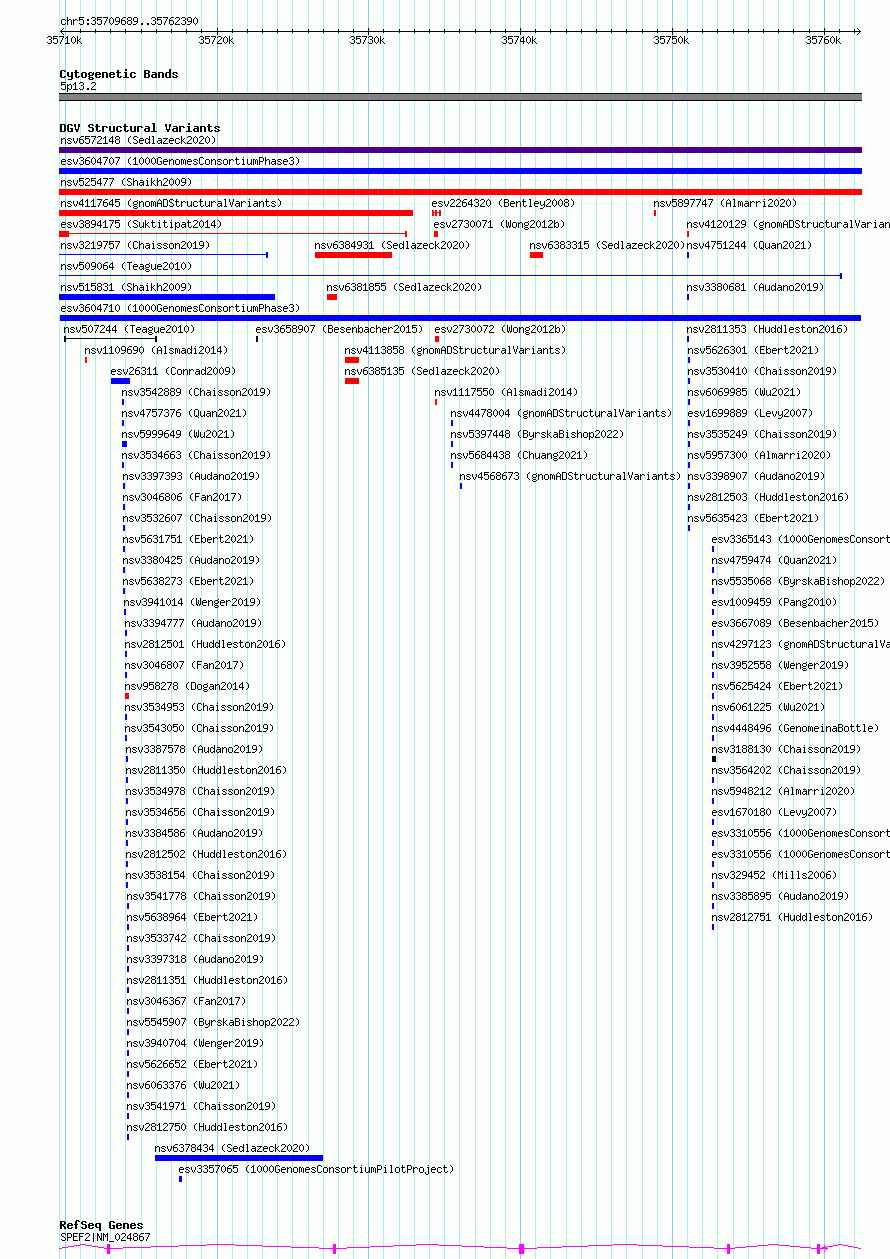Select the nsv4113858 gnomAD variant label
Screen dimensions: 890x1259
[455, 350]
